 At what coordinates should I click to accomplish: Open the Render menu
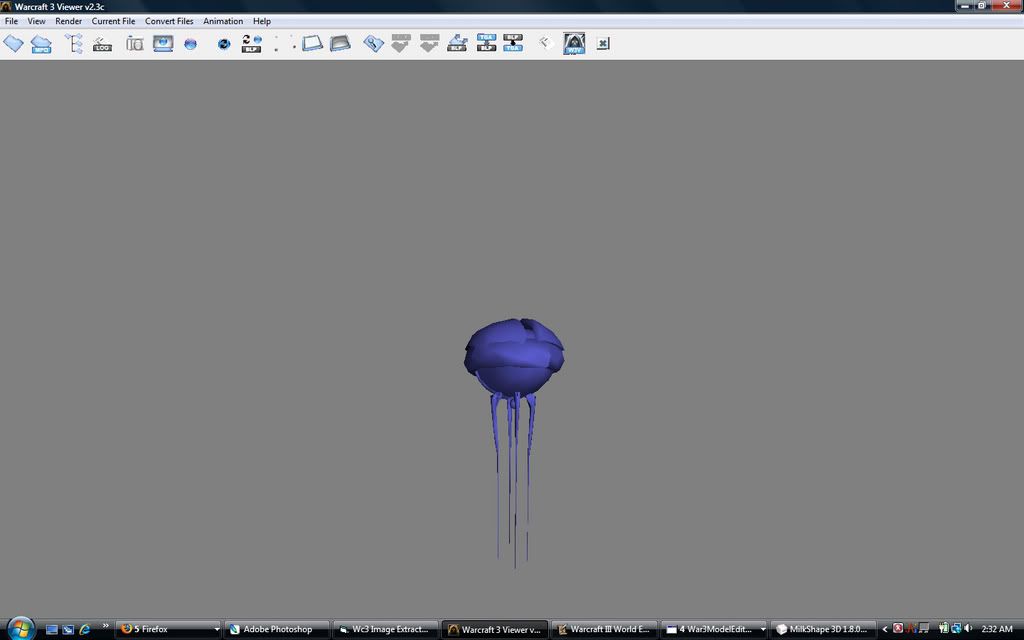[69, 21]
